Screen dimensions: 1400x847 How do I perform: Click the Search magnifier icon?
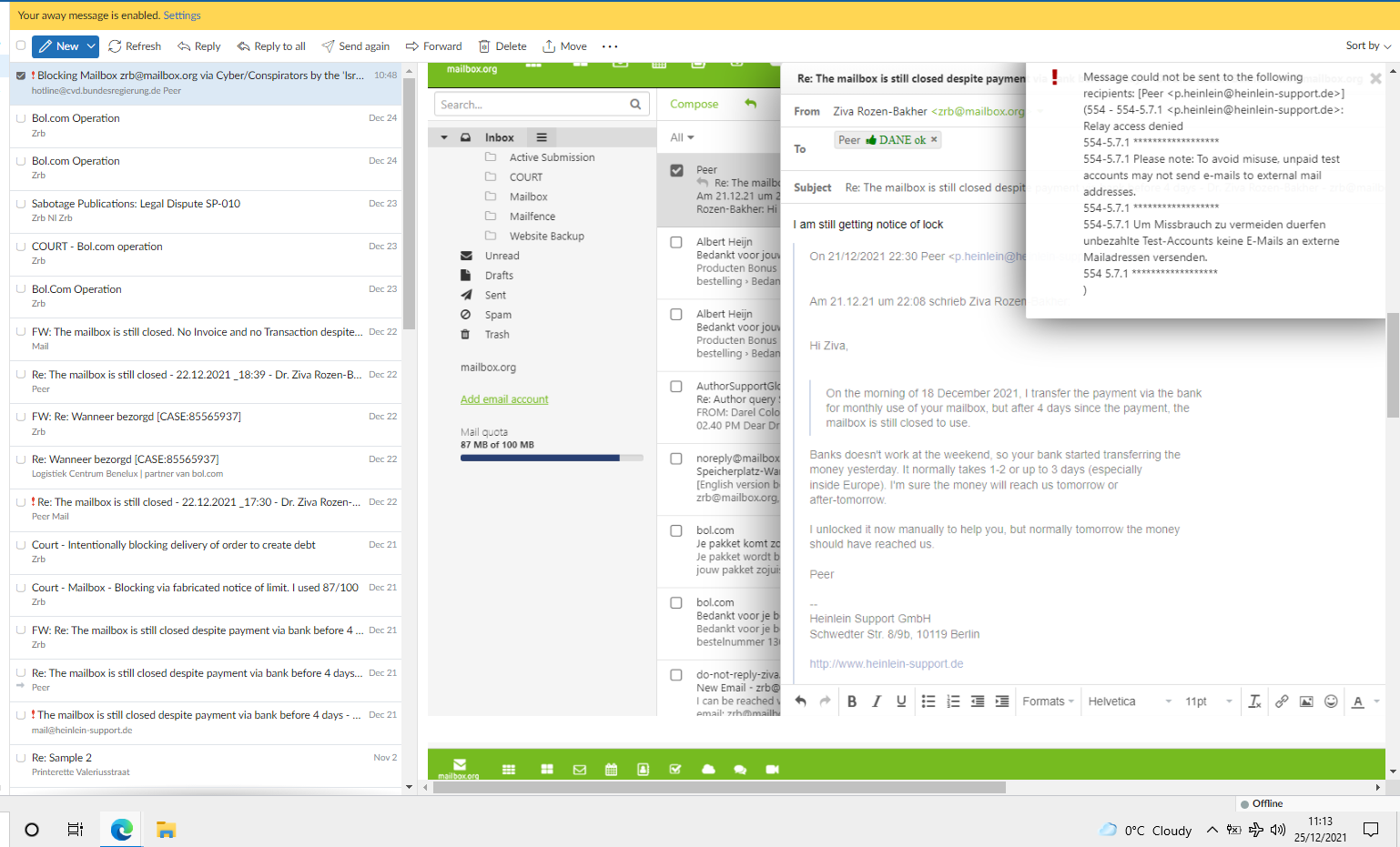[635, 105]
